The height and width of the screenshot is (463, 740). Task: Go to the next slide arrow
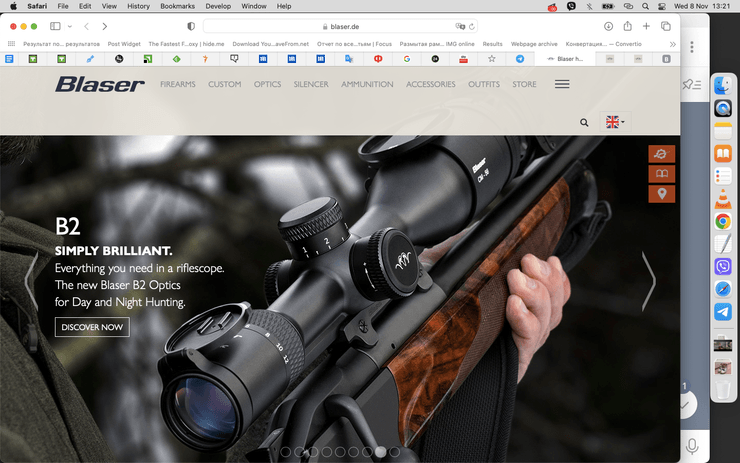649,281
